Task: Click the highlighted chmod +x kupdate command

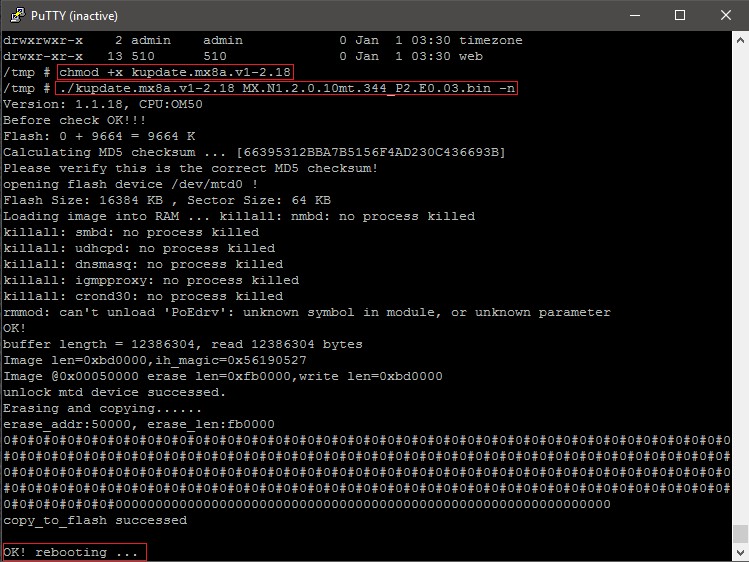Action: 175,72
